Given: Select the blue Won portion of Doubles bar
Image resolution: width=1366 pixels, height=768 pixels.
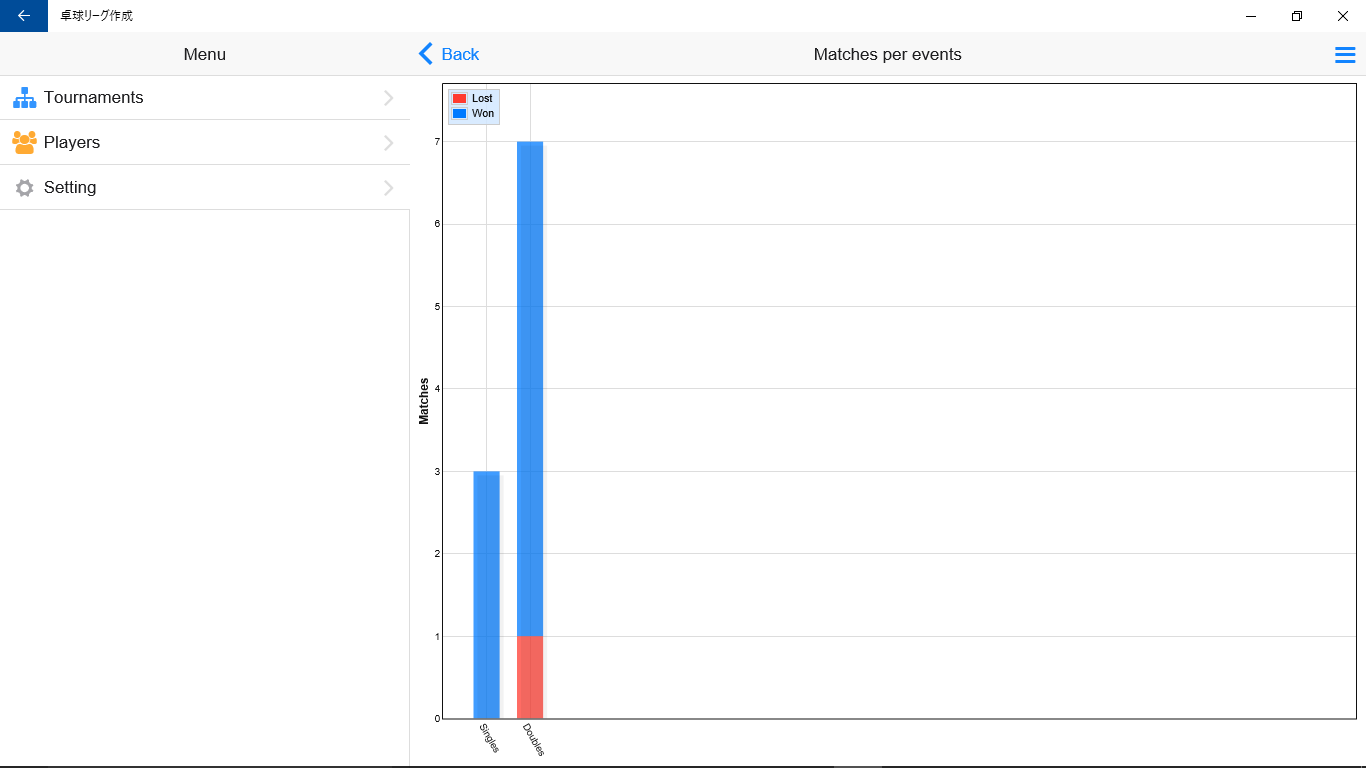Looking at the screenshot, I should (530, 388).
